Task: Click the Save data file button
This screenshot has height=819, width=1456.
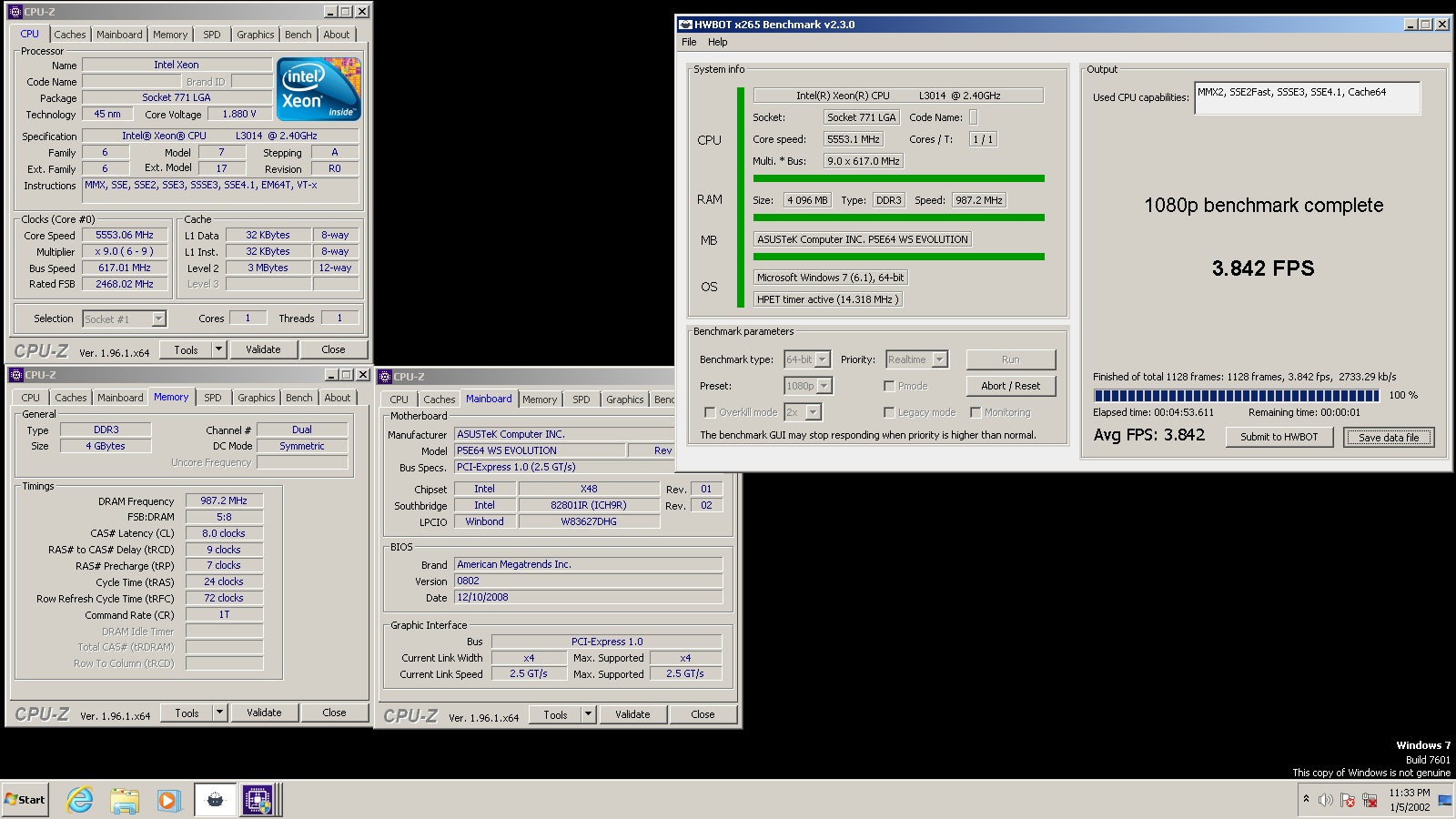Action: click(1389, 438)
